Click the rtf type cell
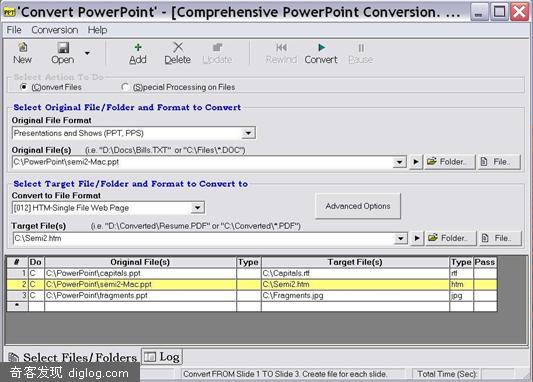 pos(461,273)
